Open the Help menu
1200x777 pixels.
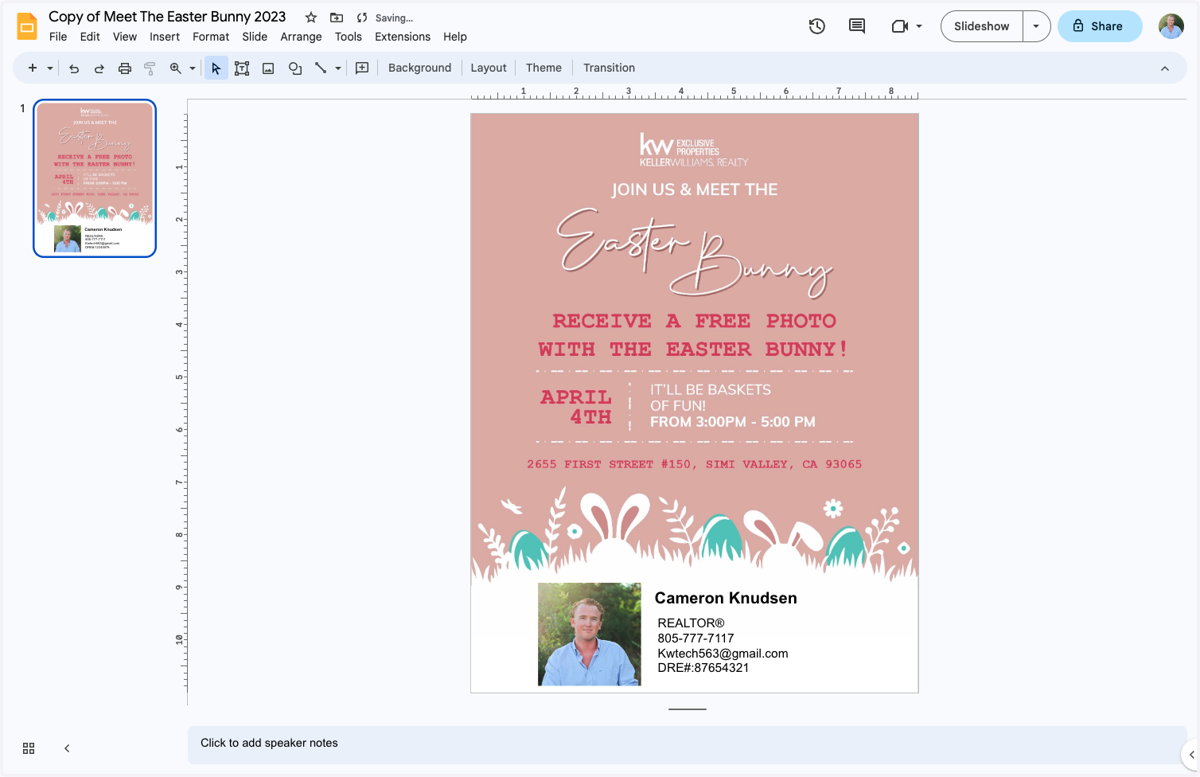(455, 37)
